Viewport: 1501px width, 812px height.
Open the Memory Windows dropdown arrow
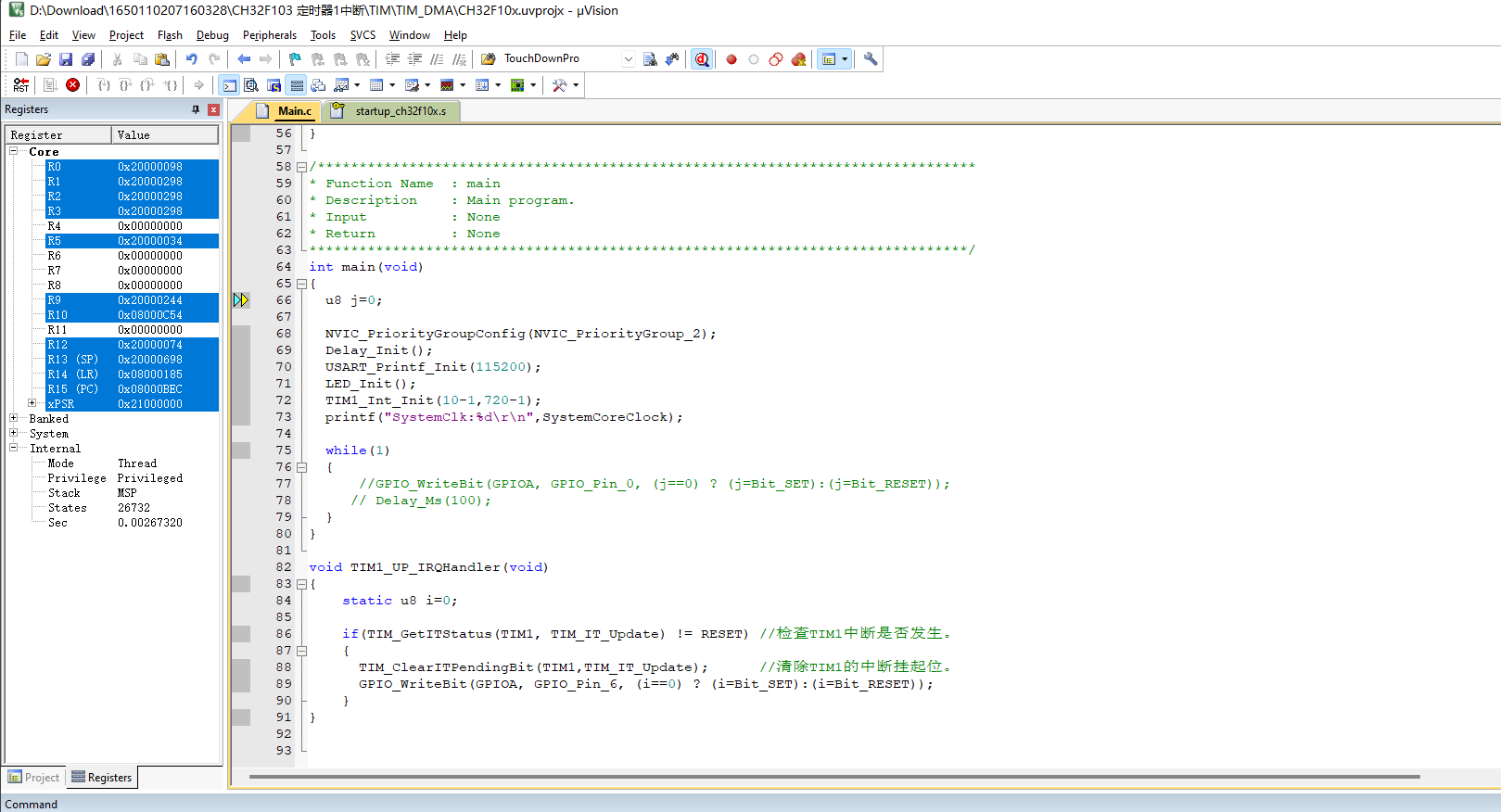[x=392, y=85]
